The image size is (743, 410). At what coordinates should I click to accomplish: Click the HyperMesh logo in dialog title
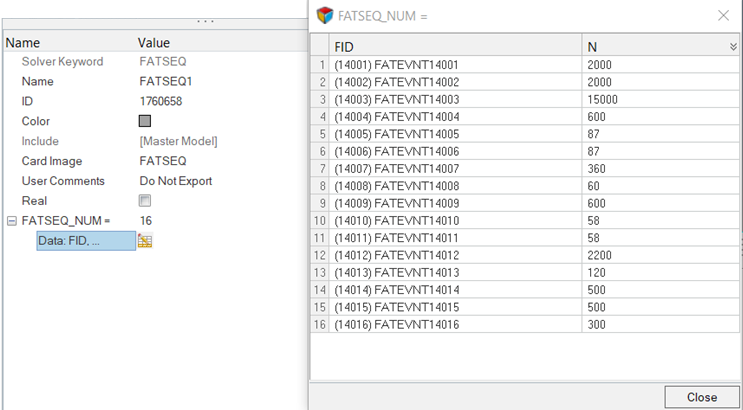tap(324, 15)
